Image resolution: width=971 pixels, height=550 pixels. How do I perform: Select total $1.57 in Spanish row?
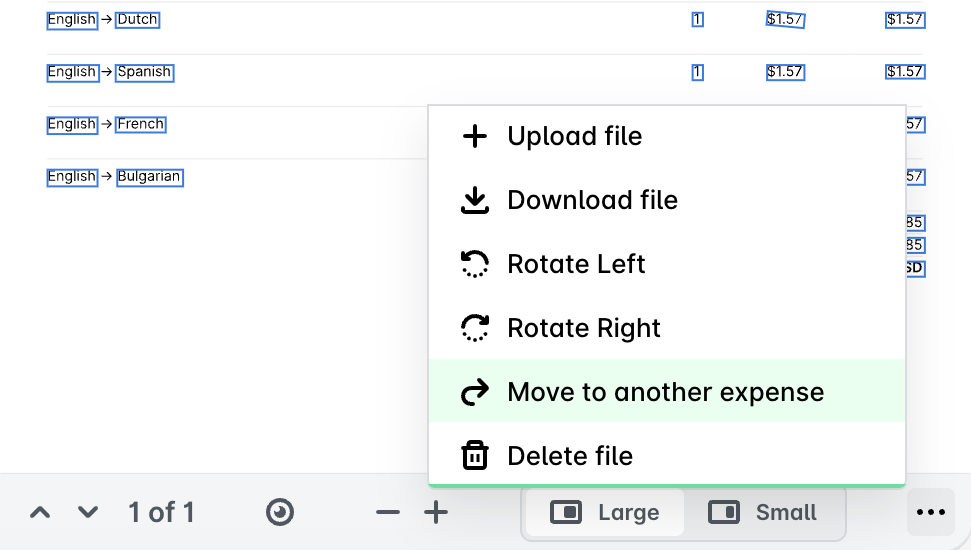click(x=905, y=72)
